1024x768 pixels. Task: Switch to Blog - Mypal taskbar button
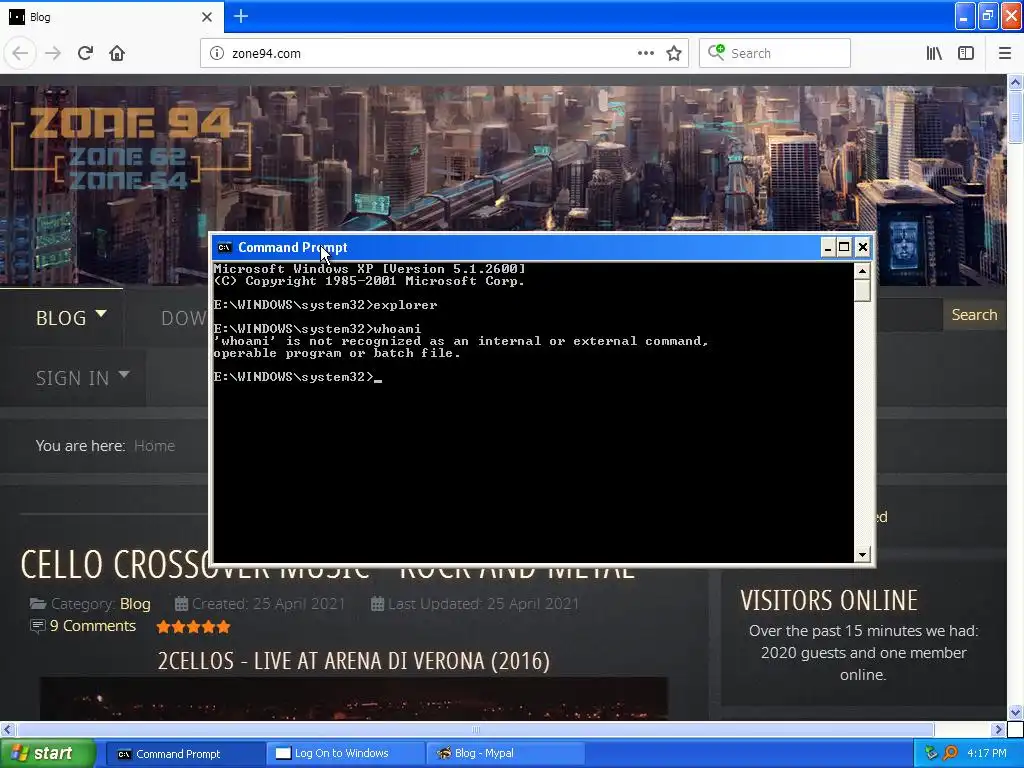505,754
